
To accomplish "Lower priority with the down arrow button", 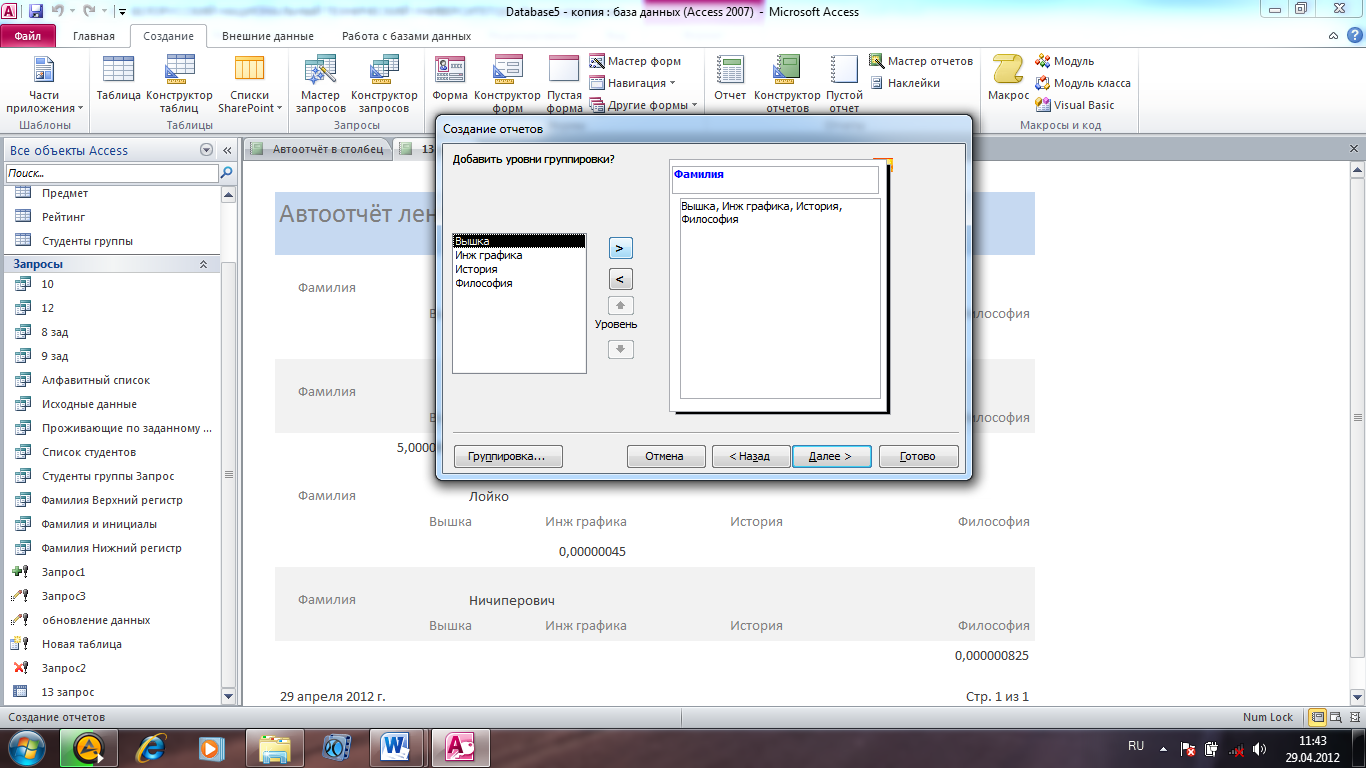I will (621, 349).
